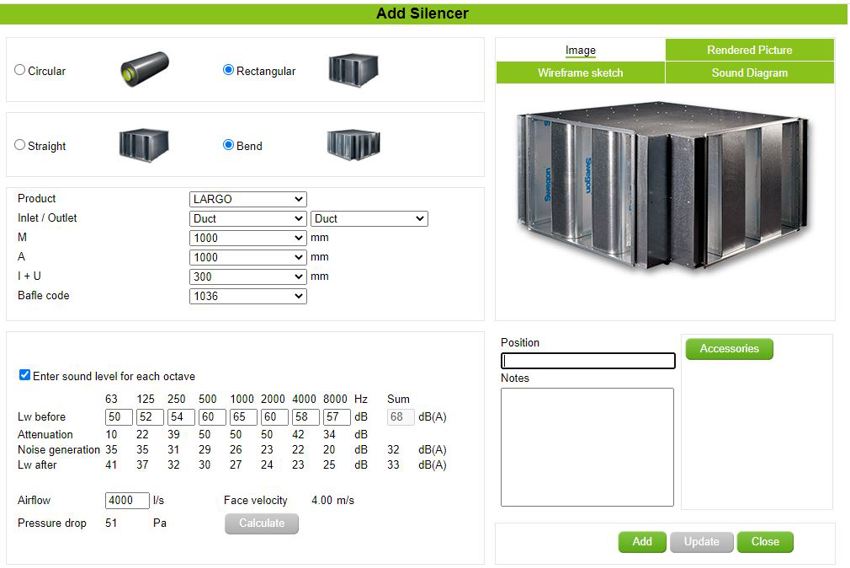Viewport: 850px width, 568px height.
Task: Expand the Bafle code dropdown
Action: [x=247, y=296]
